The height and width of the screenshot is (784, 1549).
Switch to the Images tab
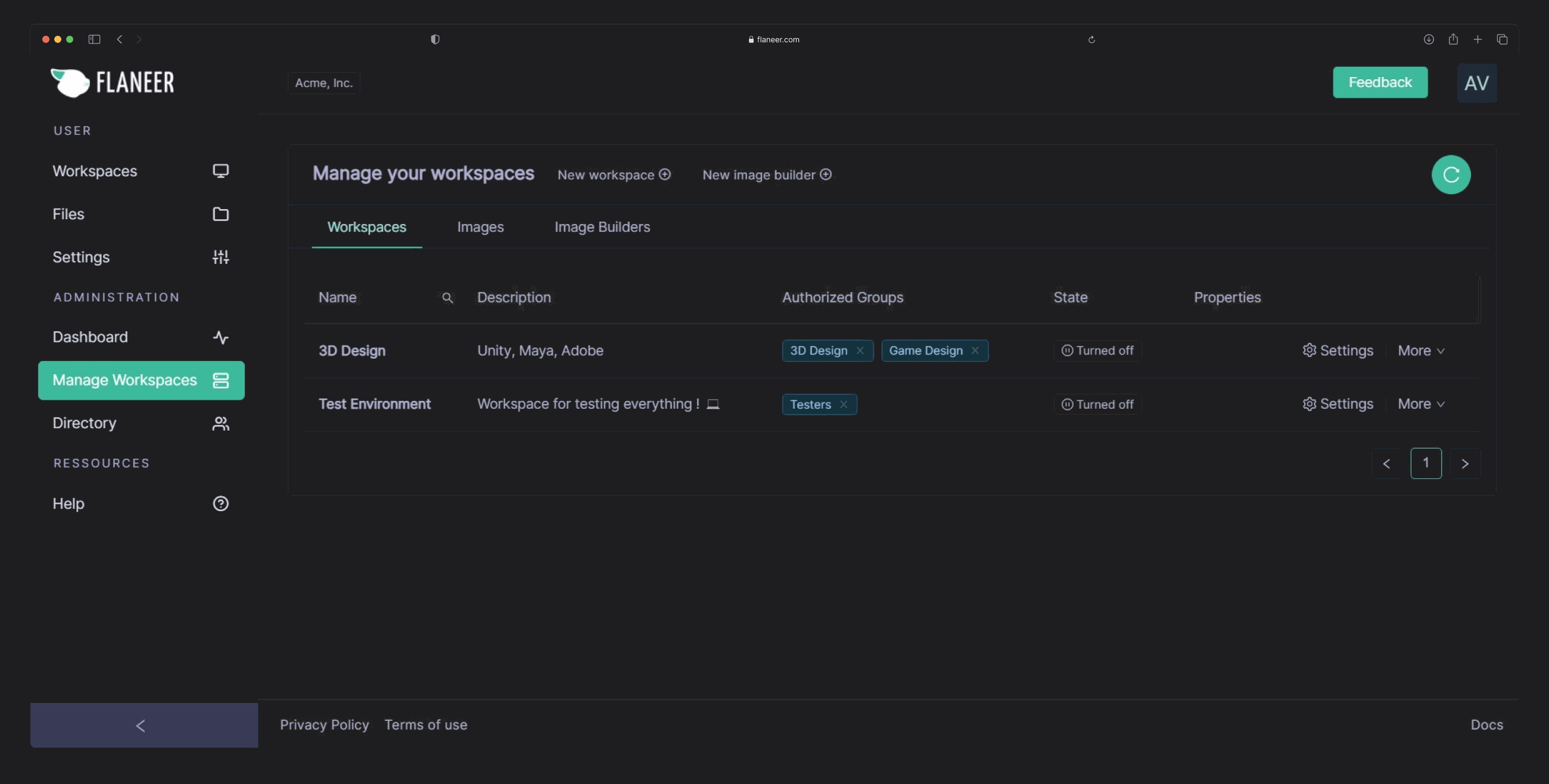pyautogui.click(x=480, y=227)
